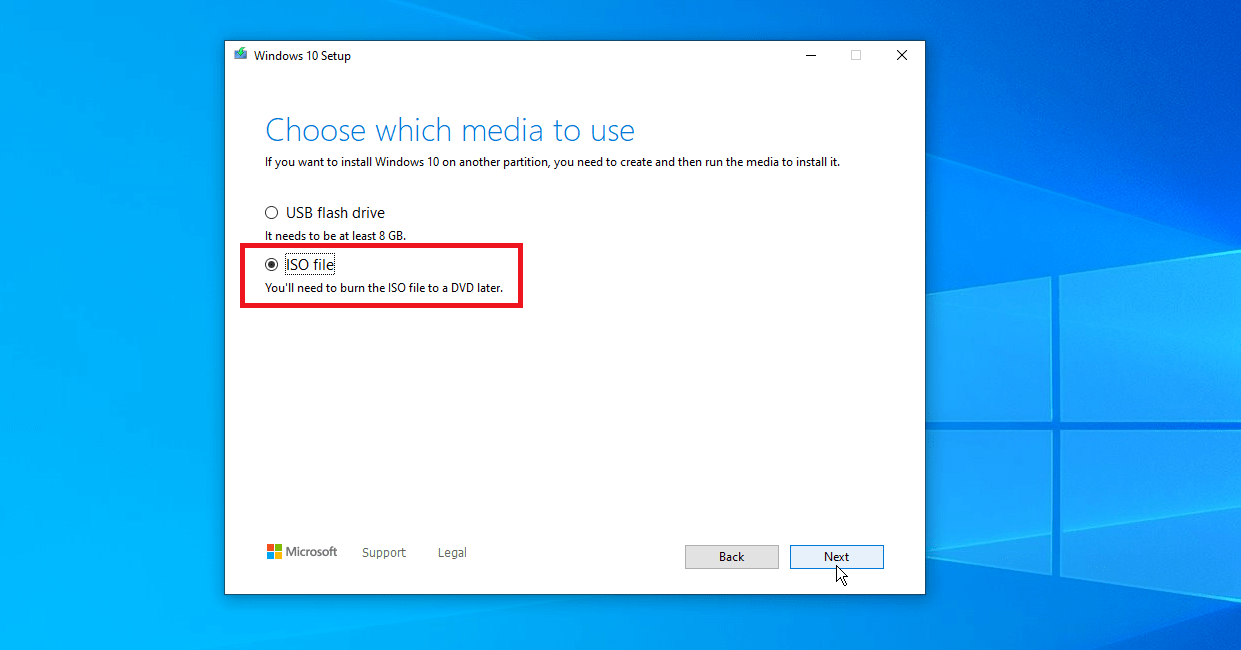1241x650 pixels.
Task: Click the instruction text about installing Windows 10
Action: click(x=552, y=161)
